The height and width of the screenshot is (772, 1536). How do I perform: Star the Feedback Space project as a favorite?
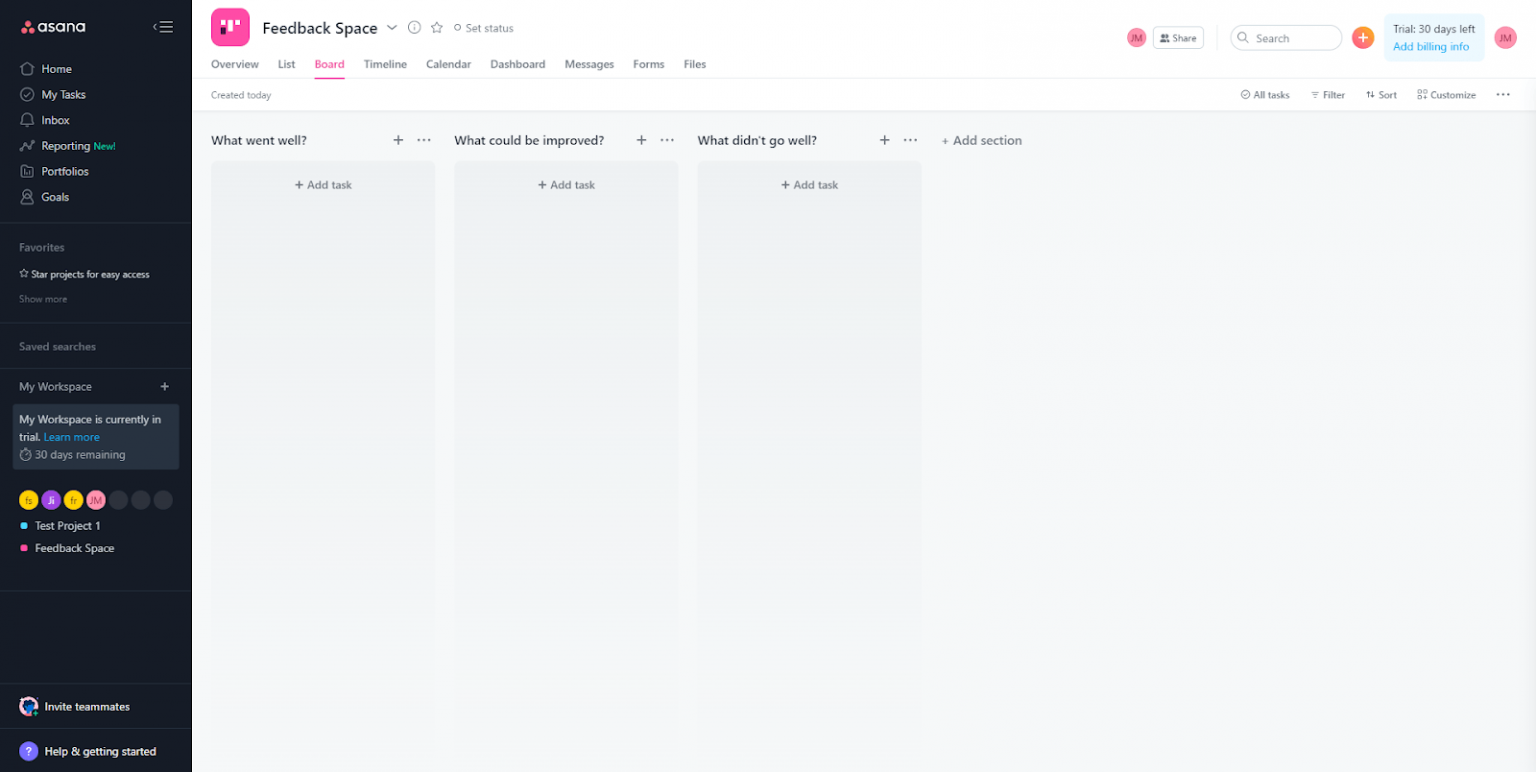(x=437, y=28)
